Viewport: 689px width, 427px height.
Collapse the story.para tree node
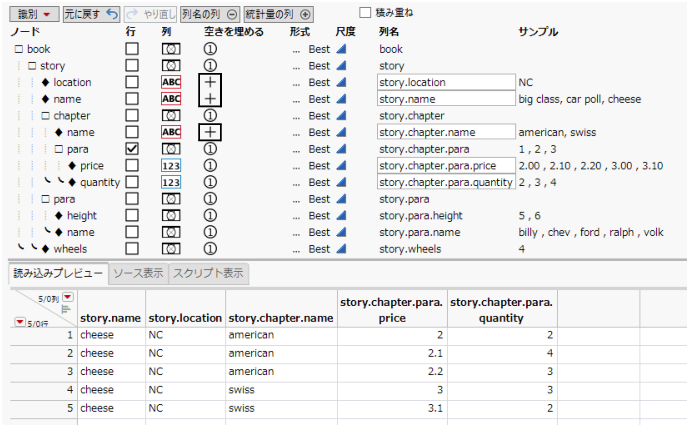(45, 199)
